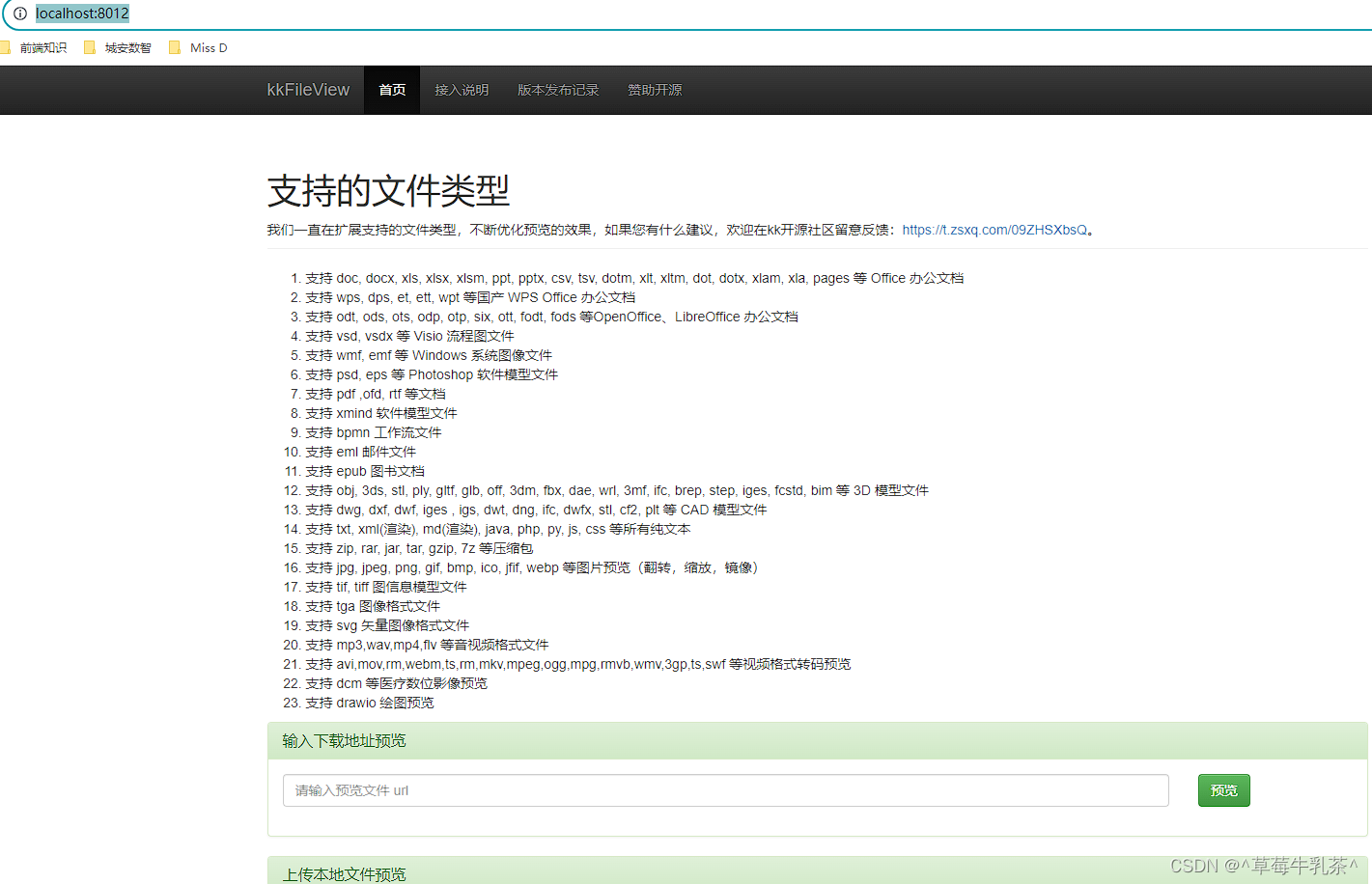Click the tga 图像格式文件 list line
Viewport: 1372px width, 884px height.
click(x=373, y=606)
